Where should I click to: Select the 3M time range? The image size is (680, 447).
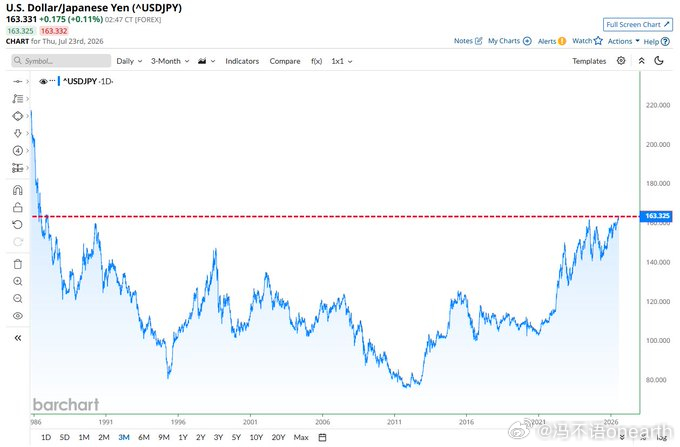point(124,437)
